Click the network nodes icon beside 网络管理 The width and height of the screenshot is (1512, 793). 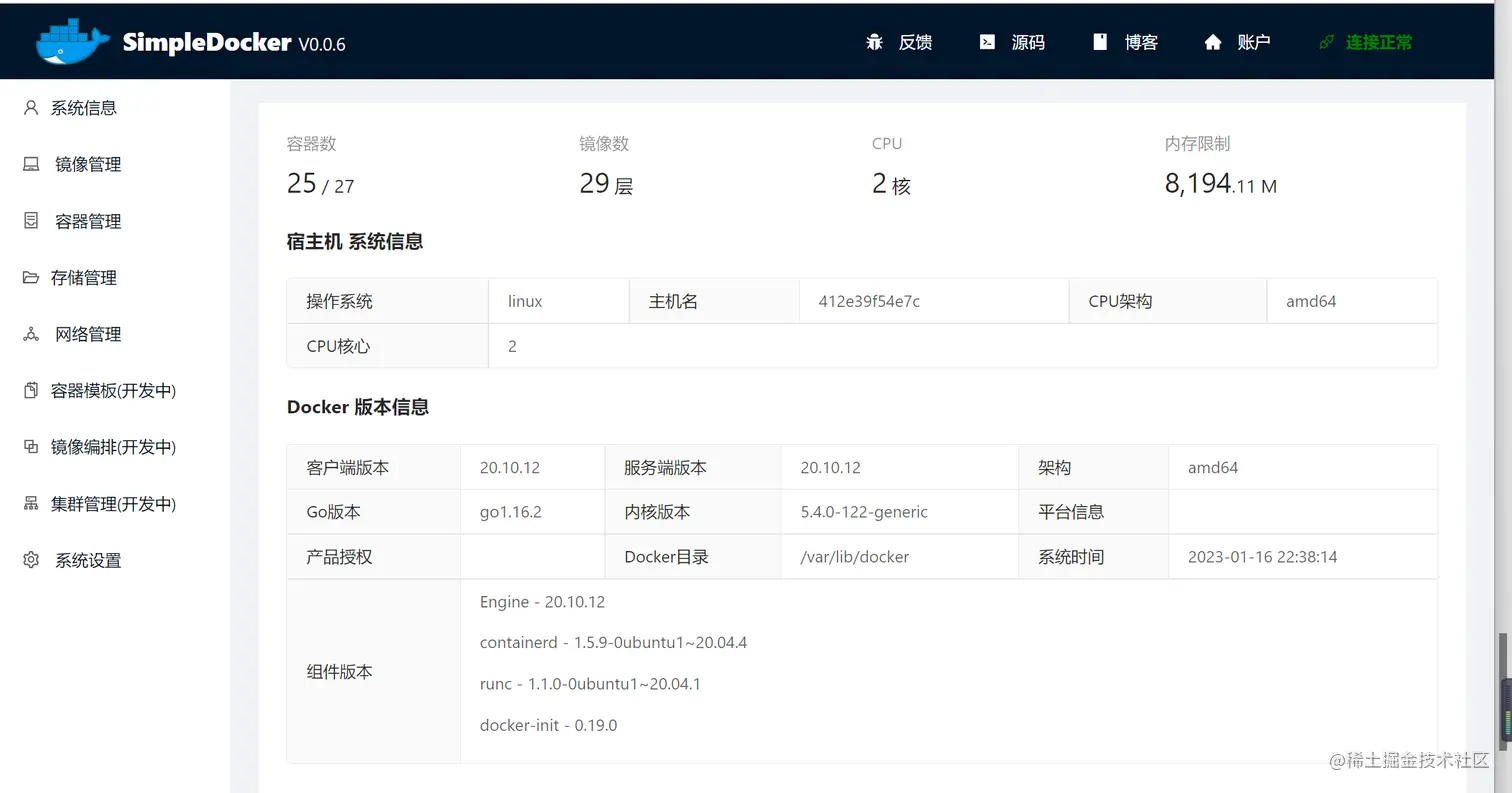pyautogui.click(x=31, y=334)
